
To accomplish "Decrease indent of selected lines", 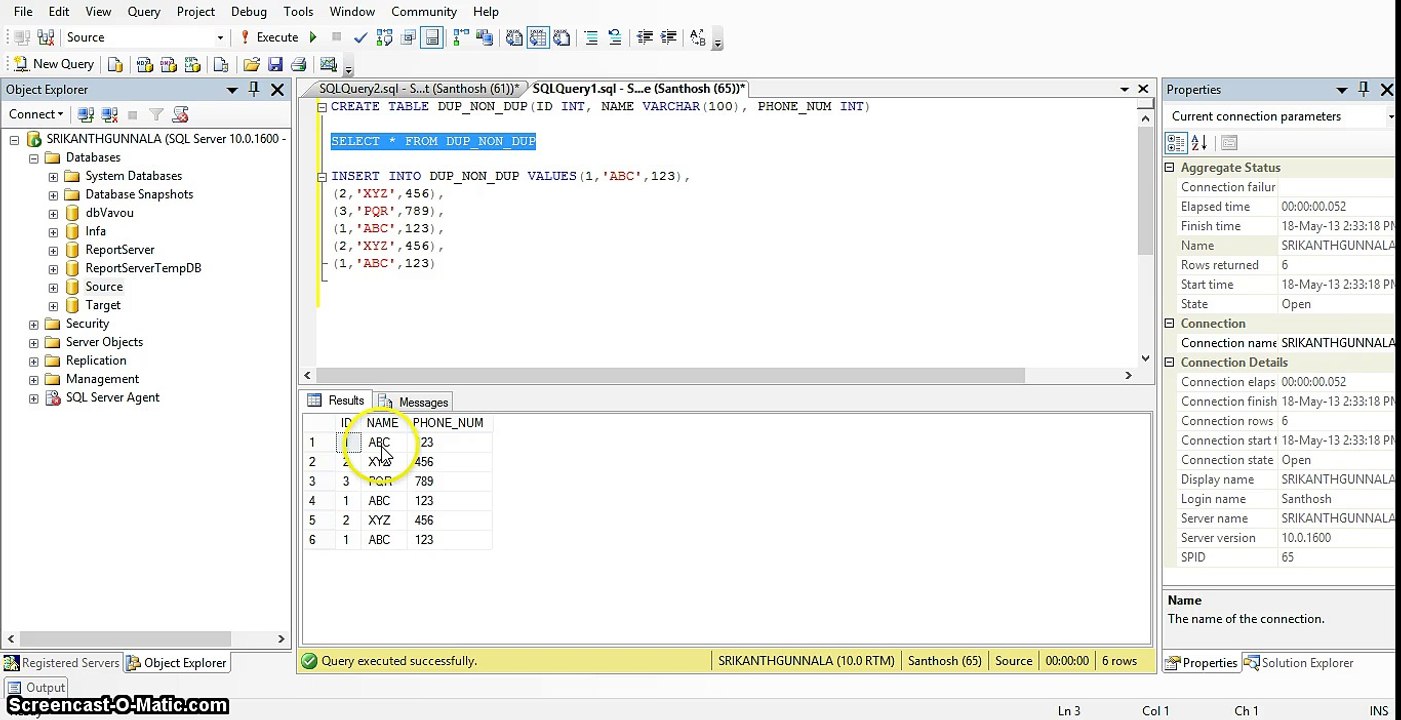I will [645, 38].
